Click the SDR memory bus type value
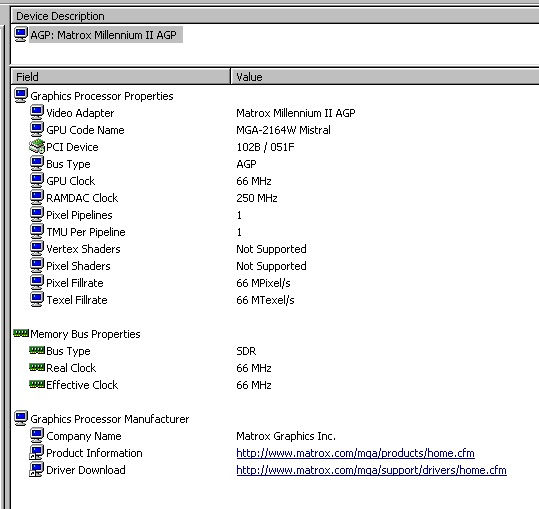The width and height of the screenshot is (539, 509). [246, 351]
